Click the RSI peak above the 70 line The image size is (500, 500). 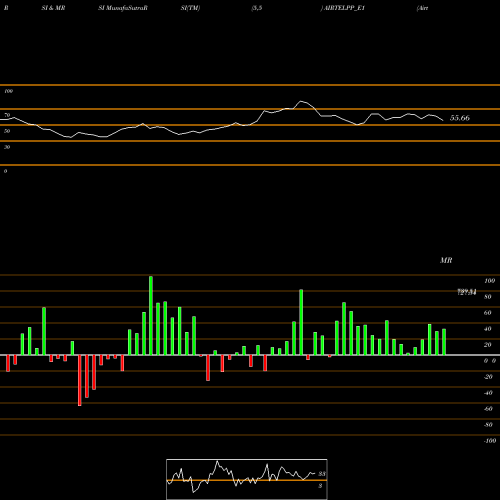pos(302,101)
